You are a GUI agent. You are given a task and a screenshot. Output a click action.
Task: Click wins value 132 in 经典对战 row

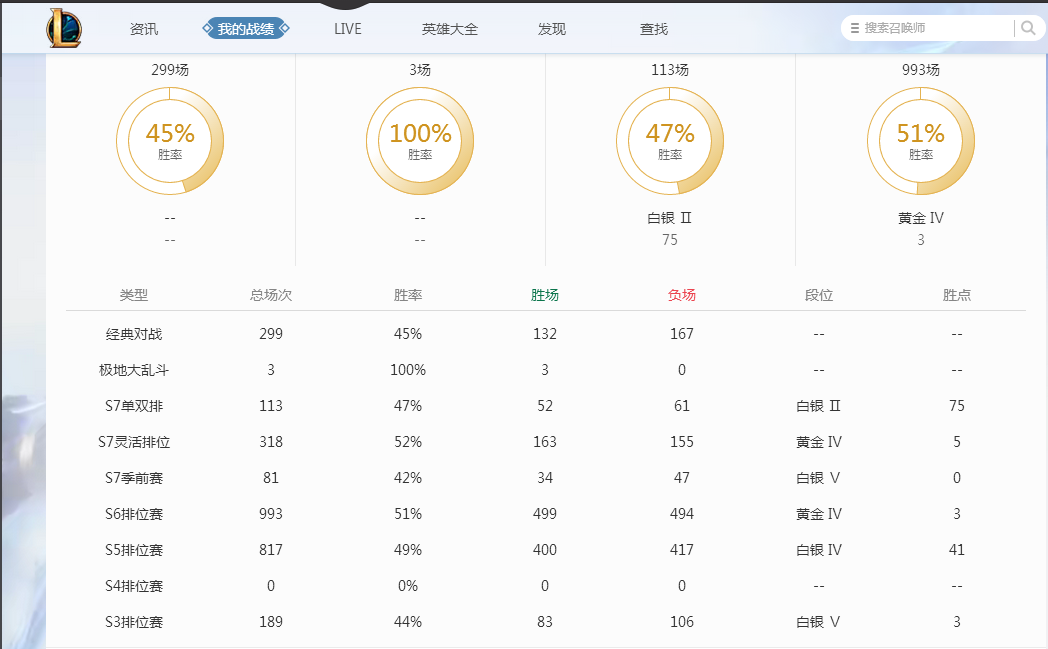pyautogui.click(x=545, y=334)
